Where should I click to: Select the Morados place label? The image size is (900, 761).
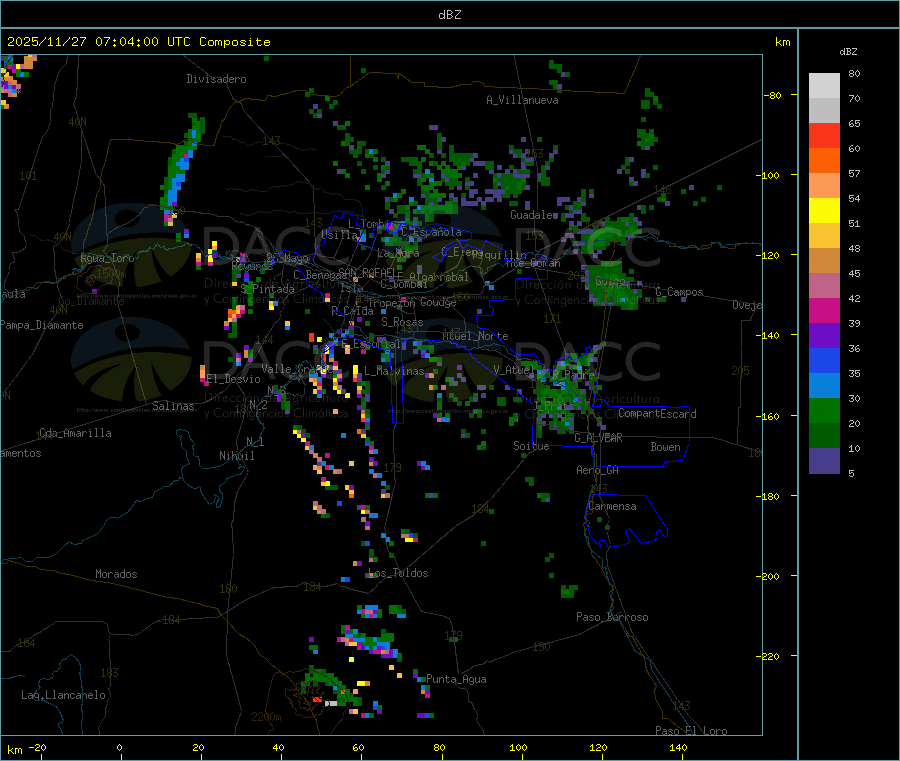pyautogui.click(x=116, y=574)
